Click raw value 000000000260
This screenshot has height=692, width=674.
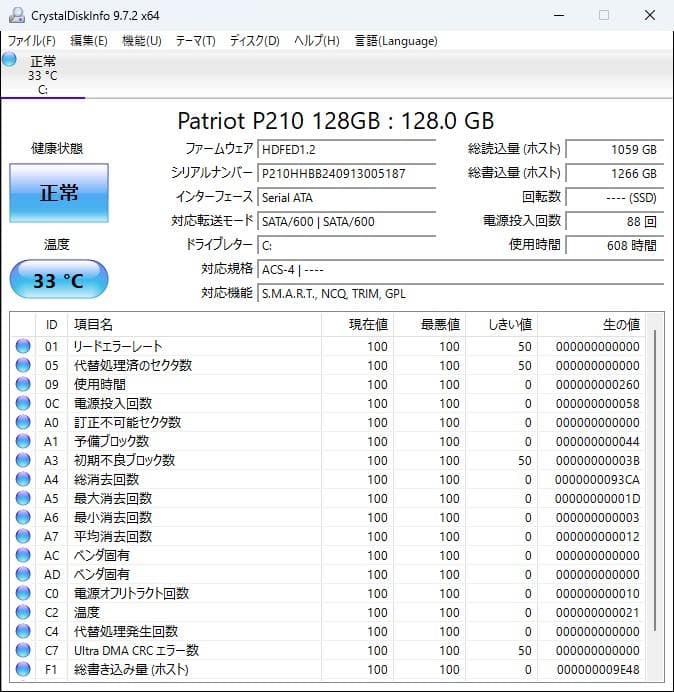point(598,384)
